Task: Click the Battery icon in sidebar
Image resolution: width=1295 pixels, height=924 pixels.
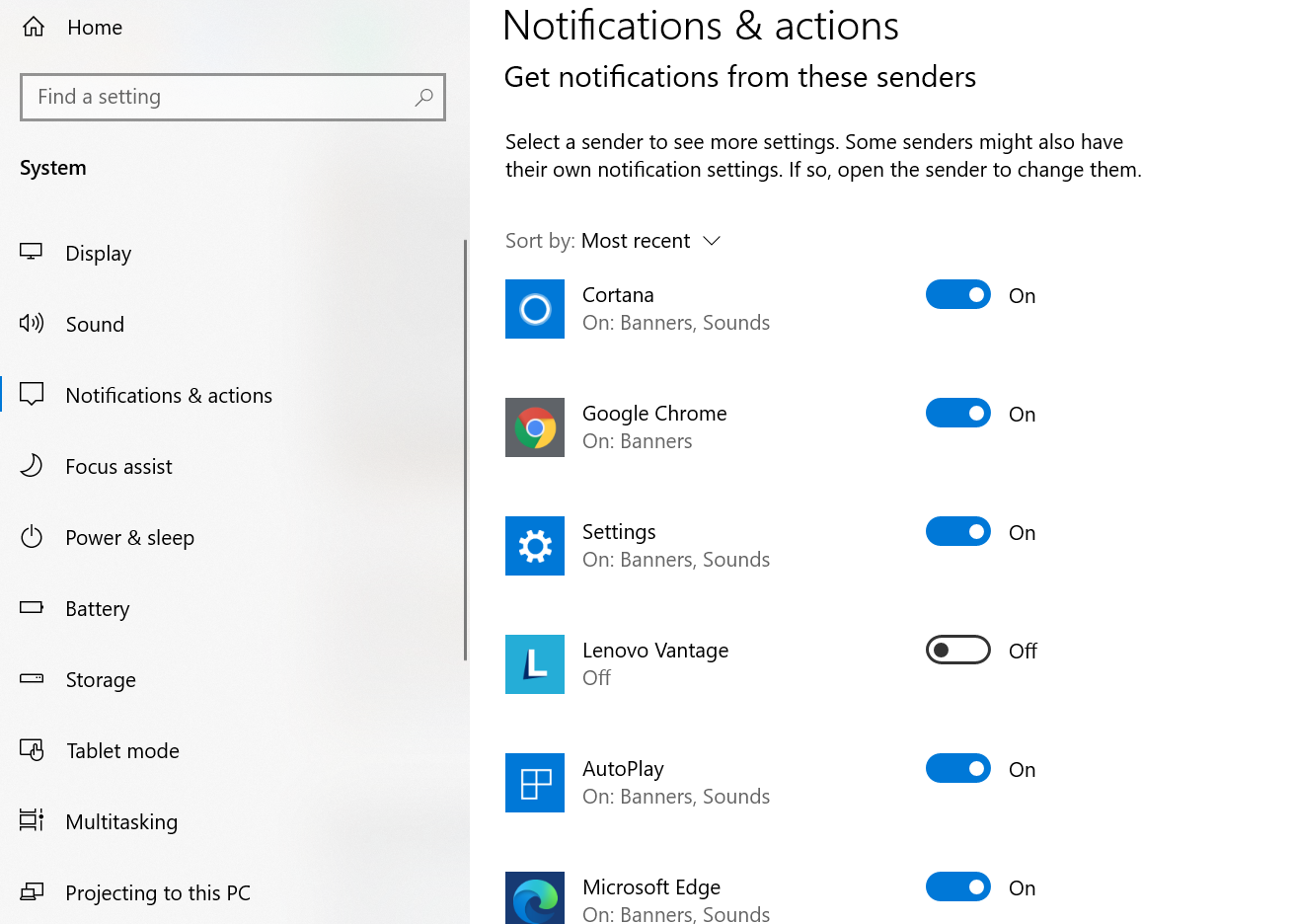Action: [x=32, y=607]
